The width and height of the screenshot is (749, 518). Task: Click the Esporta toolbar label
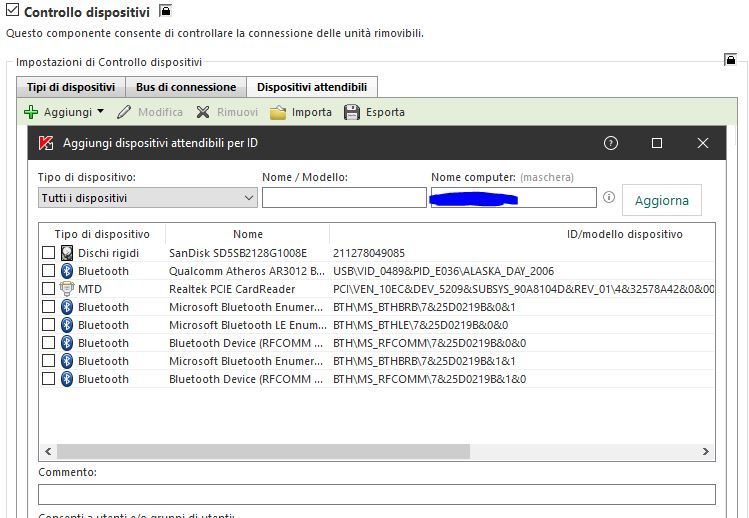[385, 112]
